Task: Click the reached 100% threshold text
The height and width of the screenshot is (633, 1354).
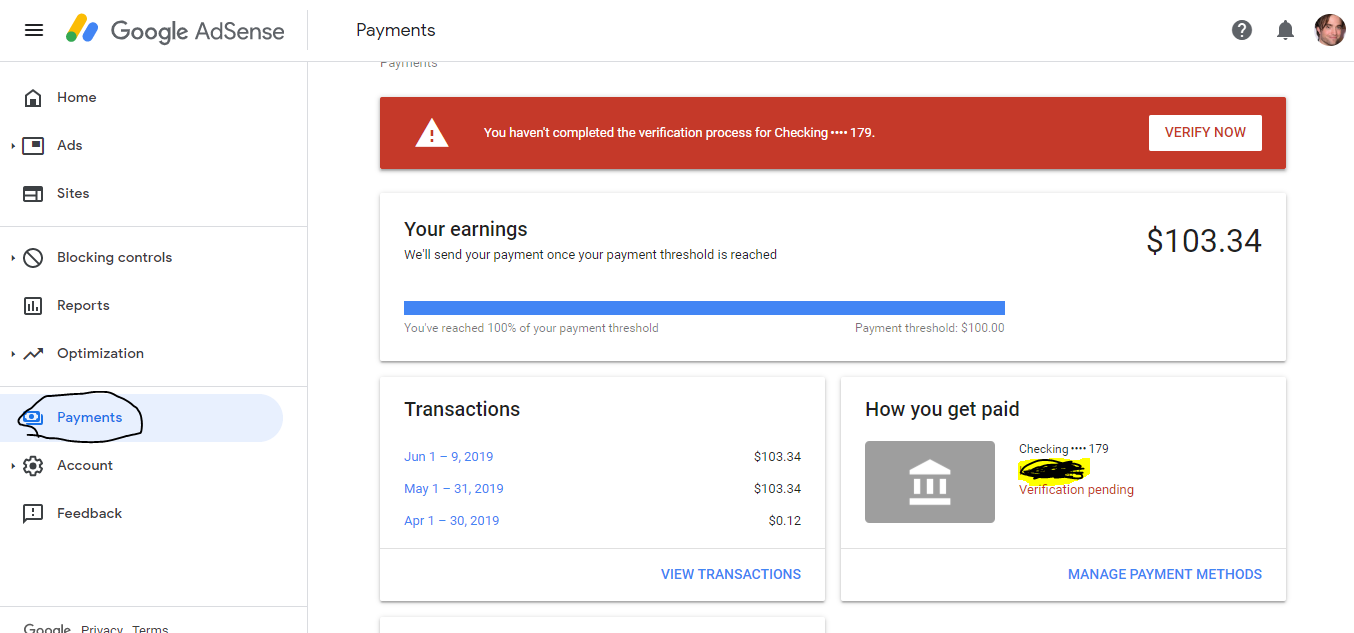Action: (531, 328)
